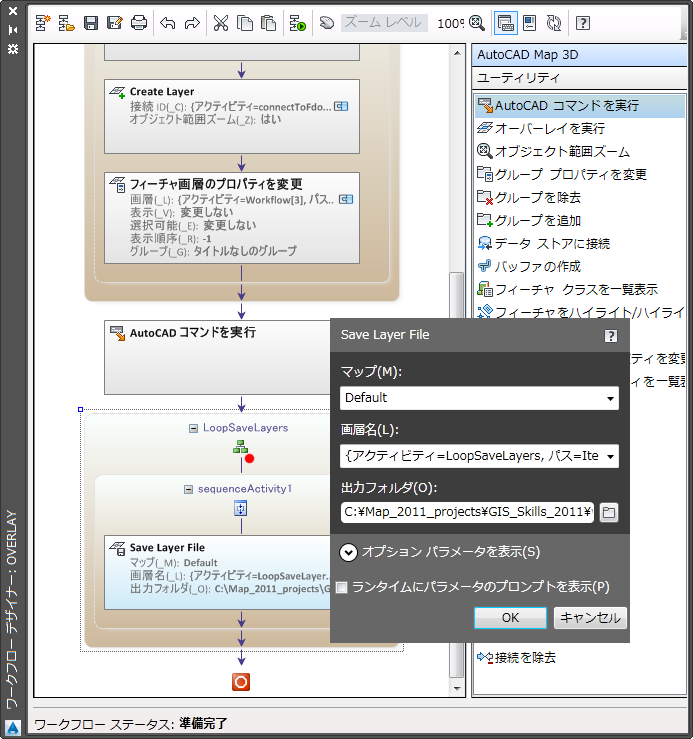The height and width of the screenshot is (739, 693).
Task: Open Save Layer File dialog help
Action: point(611,336)
